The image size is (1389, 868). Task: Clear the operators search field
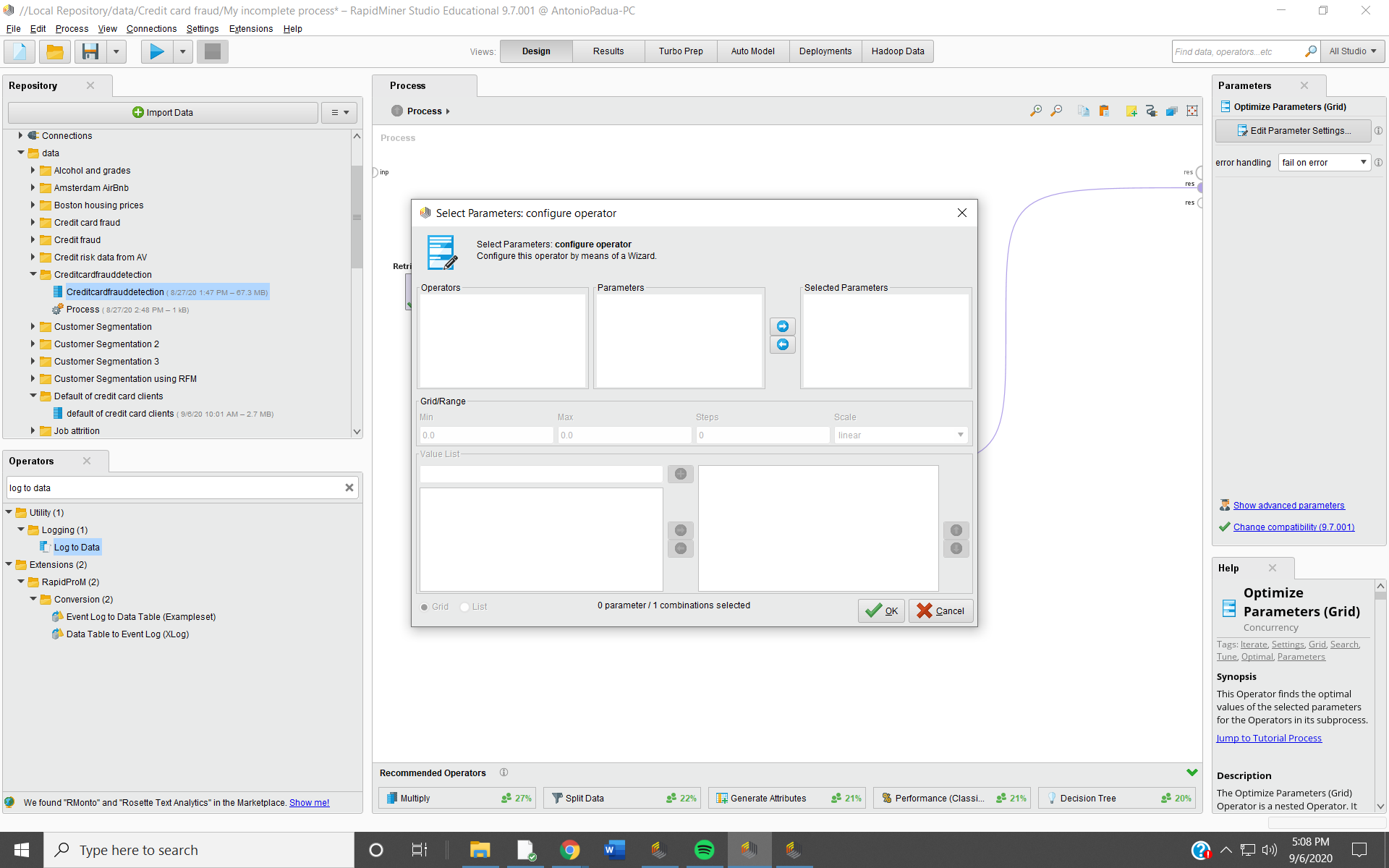[x=349, y=488]
